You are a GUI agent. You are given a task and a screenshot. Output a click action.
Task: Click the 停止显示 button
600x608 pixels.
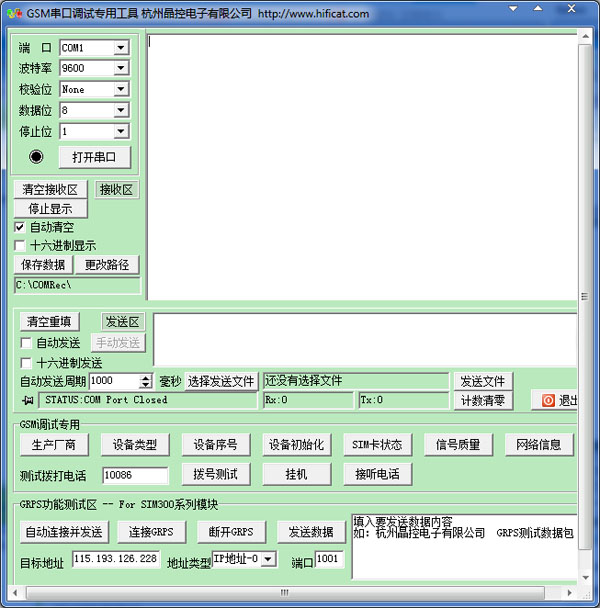click(50, 209)
